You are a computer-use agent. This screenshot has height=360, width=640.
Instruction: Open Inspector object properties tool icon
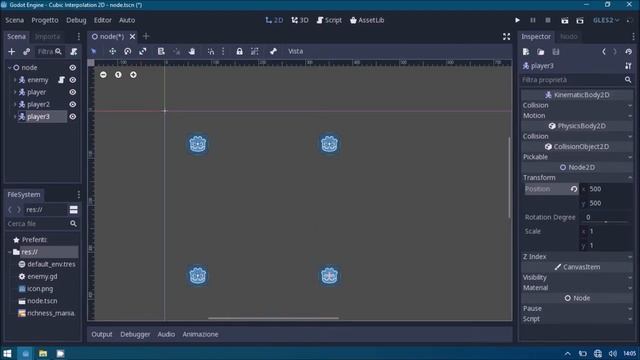click(628, 66)
